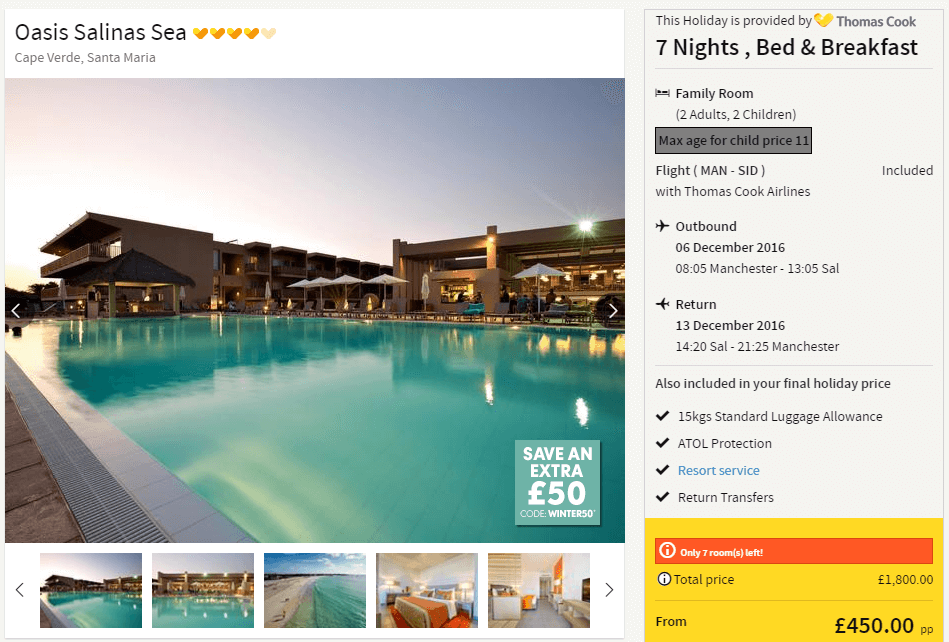Click the Thomas Cook heart logo
949x642 pixels.
tap(824, 20)
